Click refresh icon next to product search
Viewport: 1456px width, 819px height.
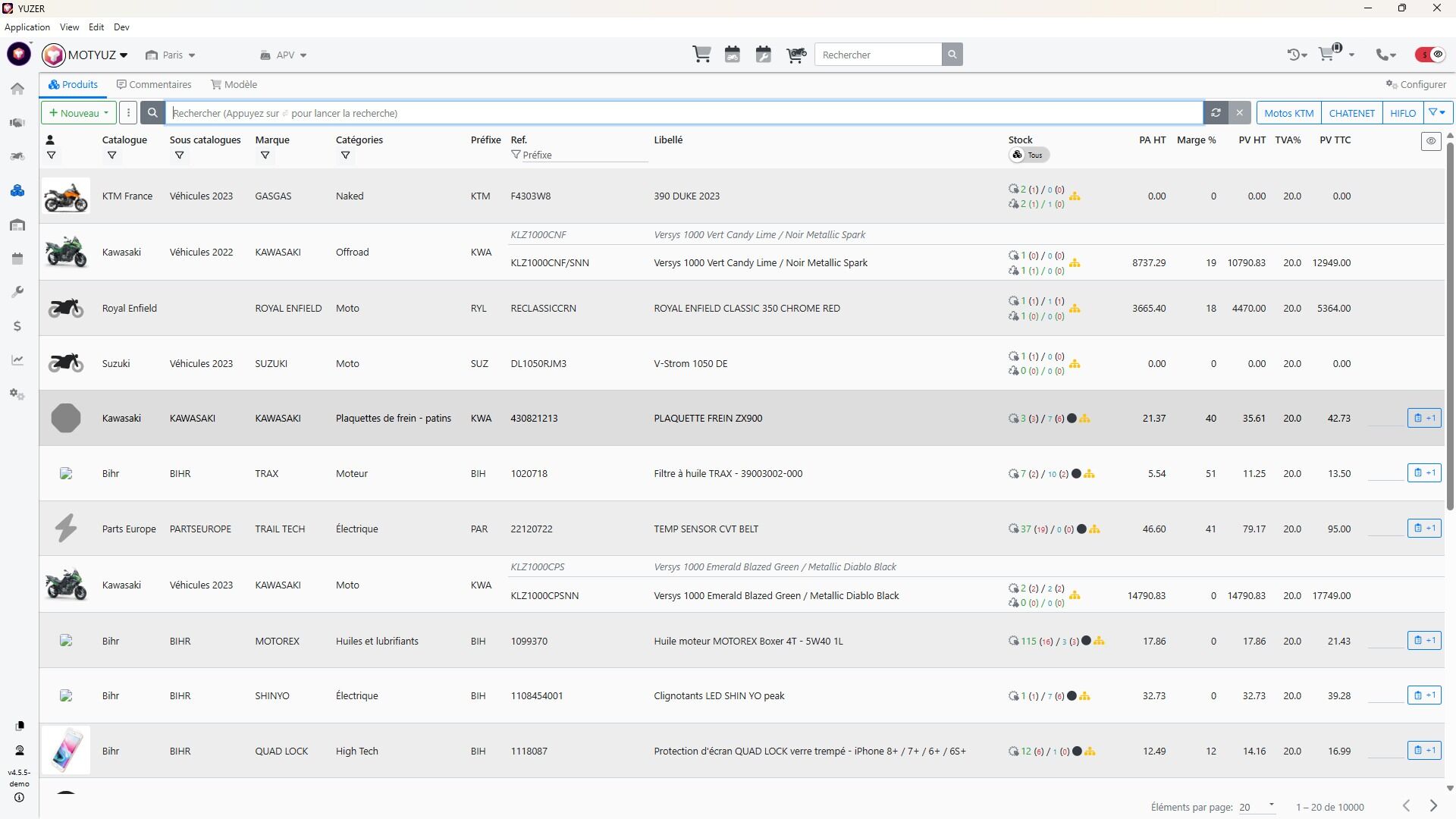click(1216, 113)
